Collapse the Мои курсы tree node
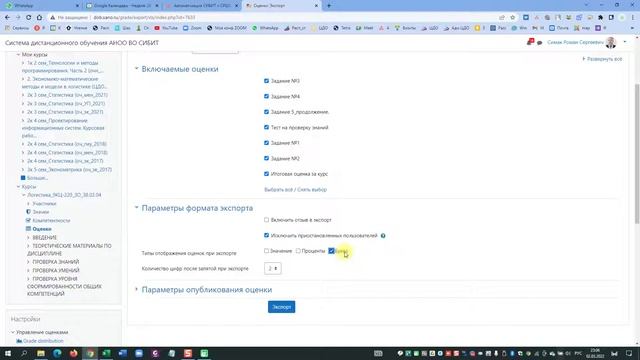This screenshot has width=640, height=360. tap(18, 54)
